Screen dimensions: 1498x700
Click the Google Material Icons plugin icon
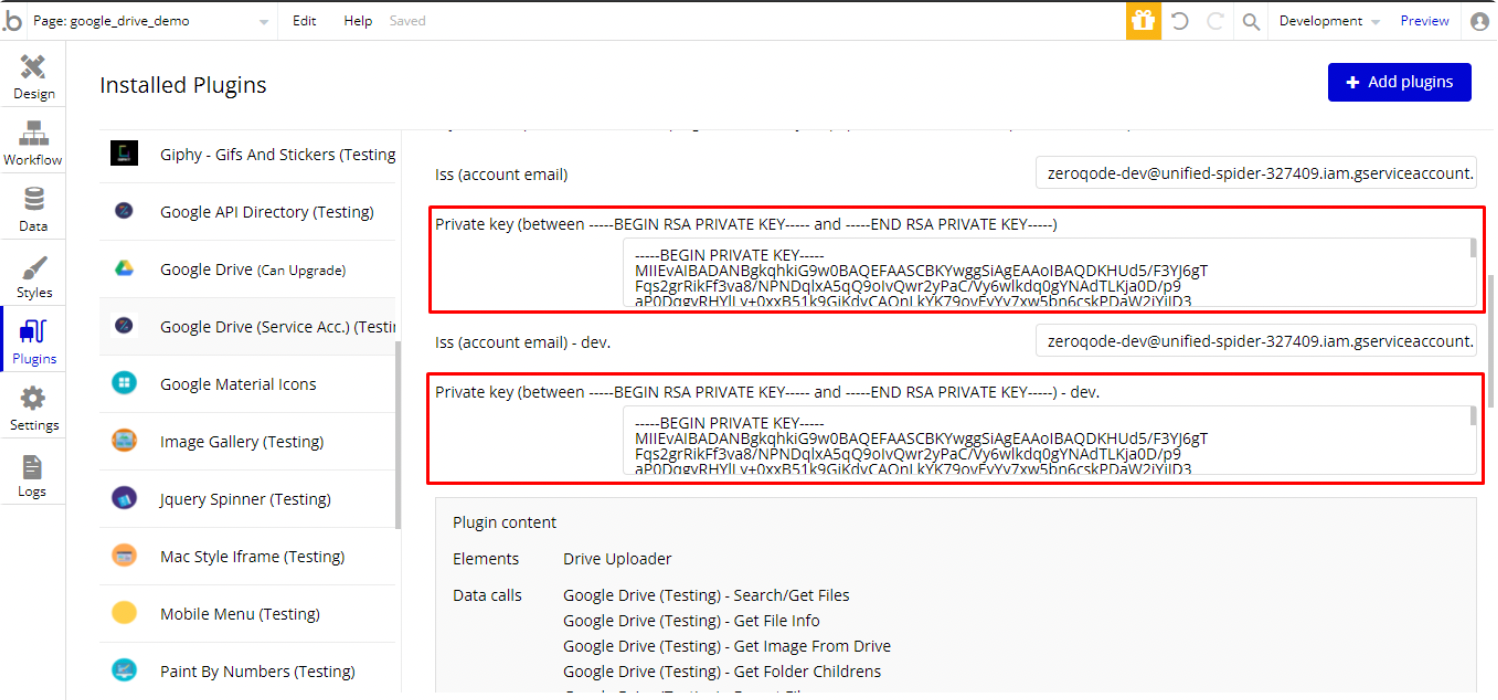click(x=124, y=383)
